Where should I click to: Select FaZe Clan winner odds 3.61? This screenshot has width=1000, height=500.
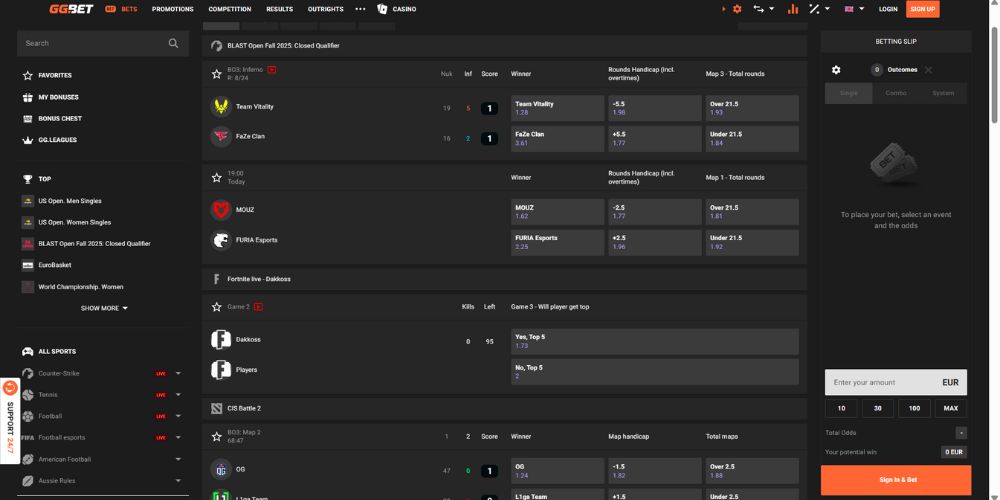coord(557,138)
